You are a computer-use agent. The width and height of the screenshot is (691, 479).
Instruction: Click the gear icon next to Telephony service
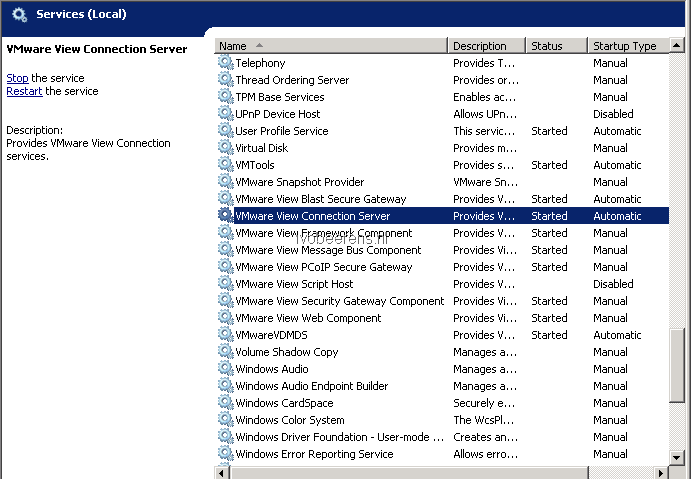226,63
